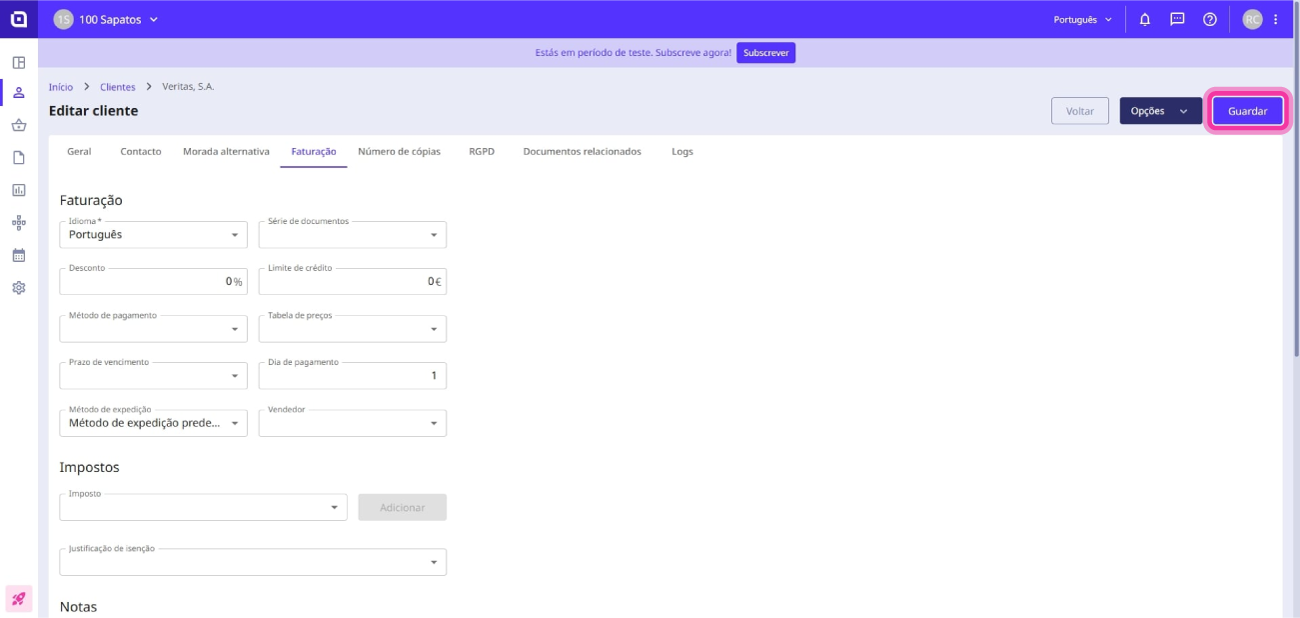
Task: Open the Idioma dropdown
Action: point(153,234)
